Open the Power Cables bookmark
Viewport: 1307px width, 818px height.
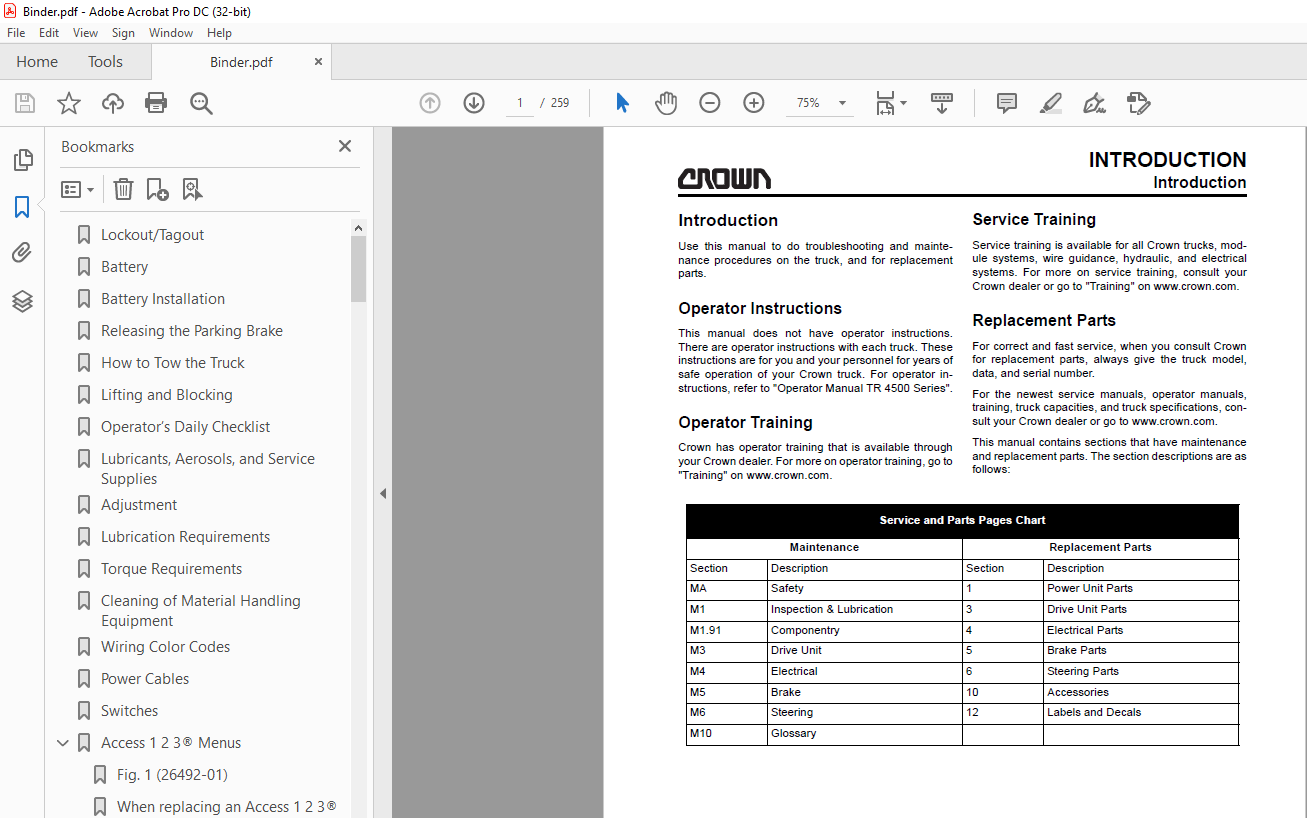pos(144,679)
